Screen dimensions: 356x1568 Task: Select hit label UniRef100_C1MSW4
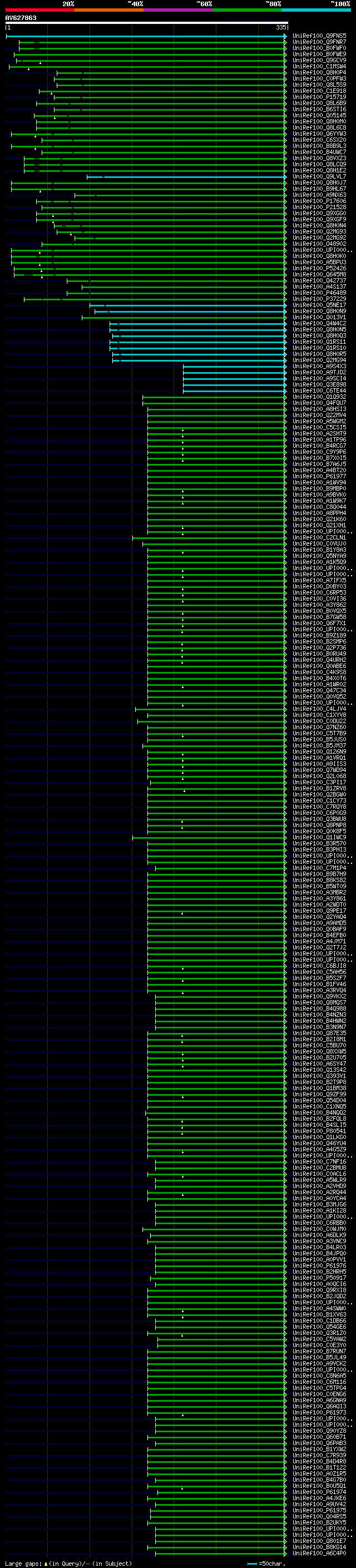319,66
